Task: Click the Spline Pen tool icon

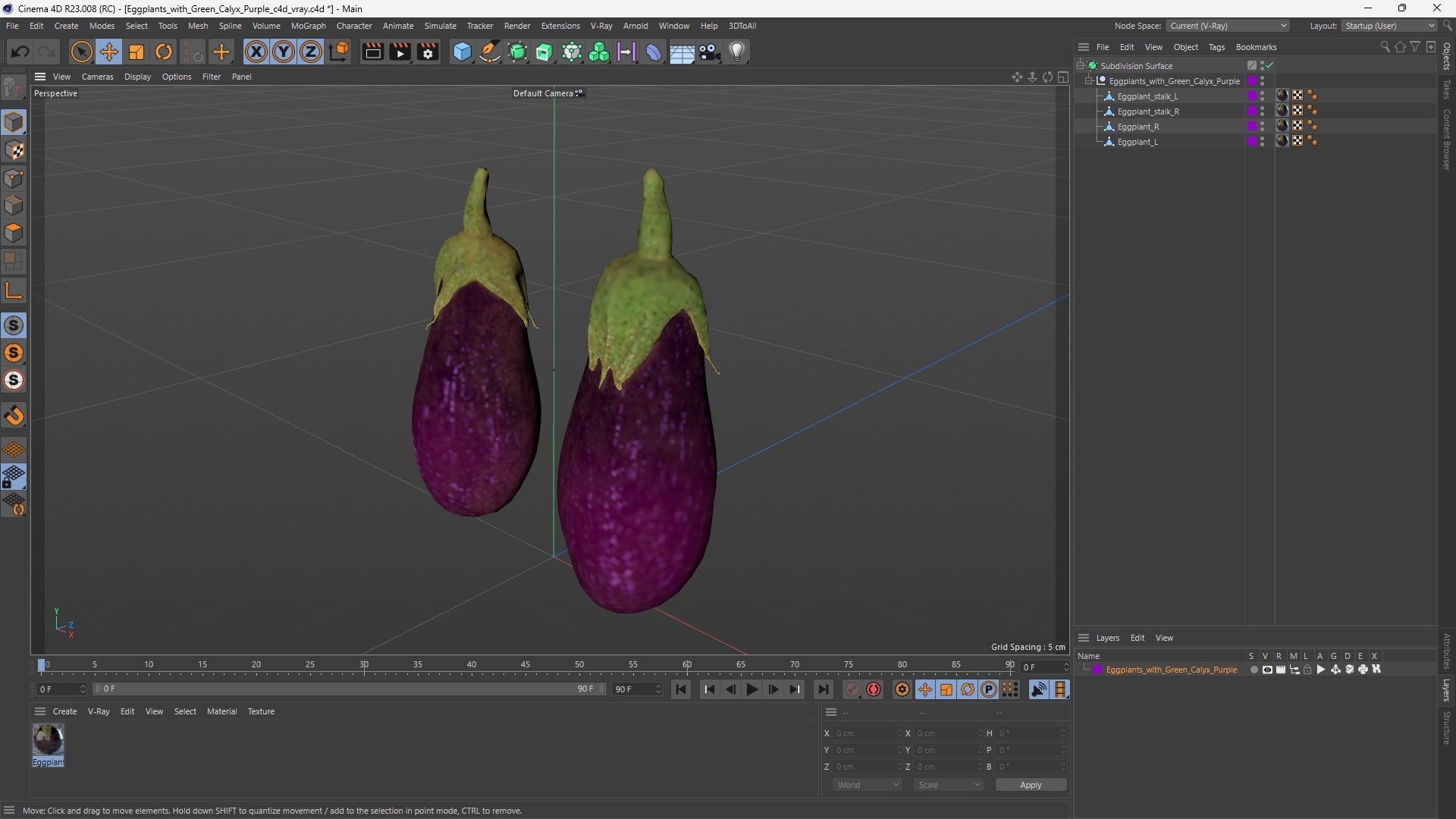Action: [490, 52]
